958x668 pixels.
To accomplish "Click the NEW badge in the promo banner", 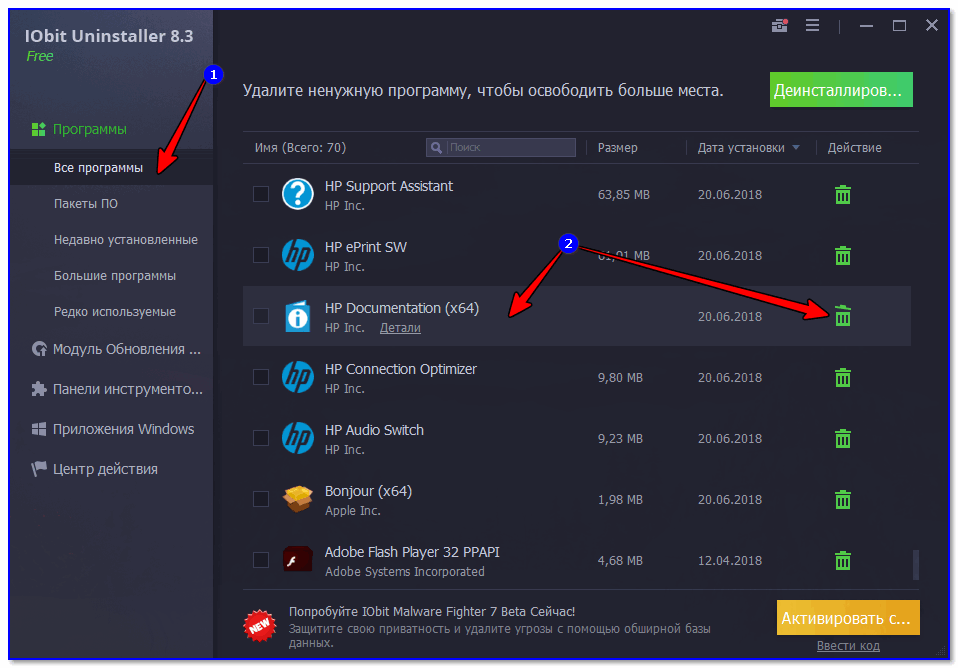I will (x=260, y=626).
